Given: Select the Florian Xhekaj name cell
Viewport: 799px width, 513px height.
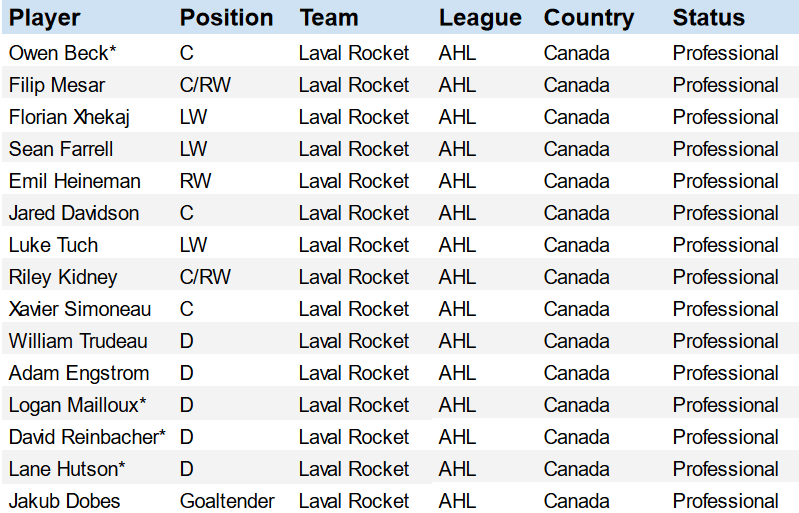Looking at the screenshot, I should point(69,117).
